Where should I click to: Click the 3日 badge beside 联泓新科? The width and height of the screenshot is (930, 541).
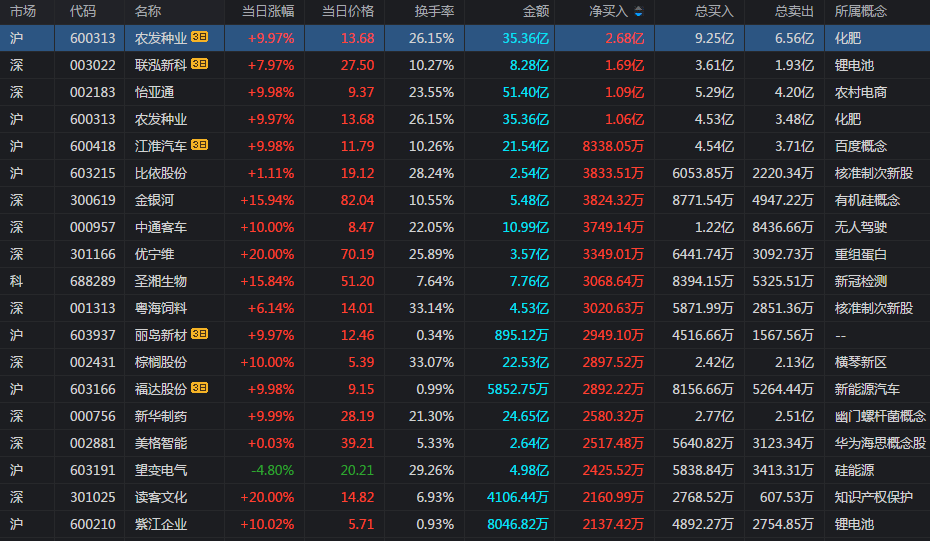[x=199, y=64]
